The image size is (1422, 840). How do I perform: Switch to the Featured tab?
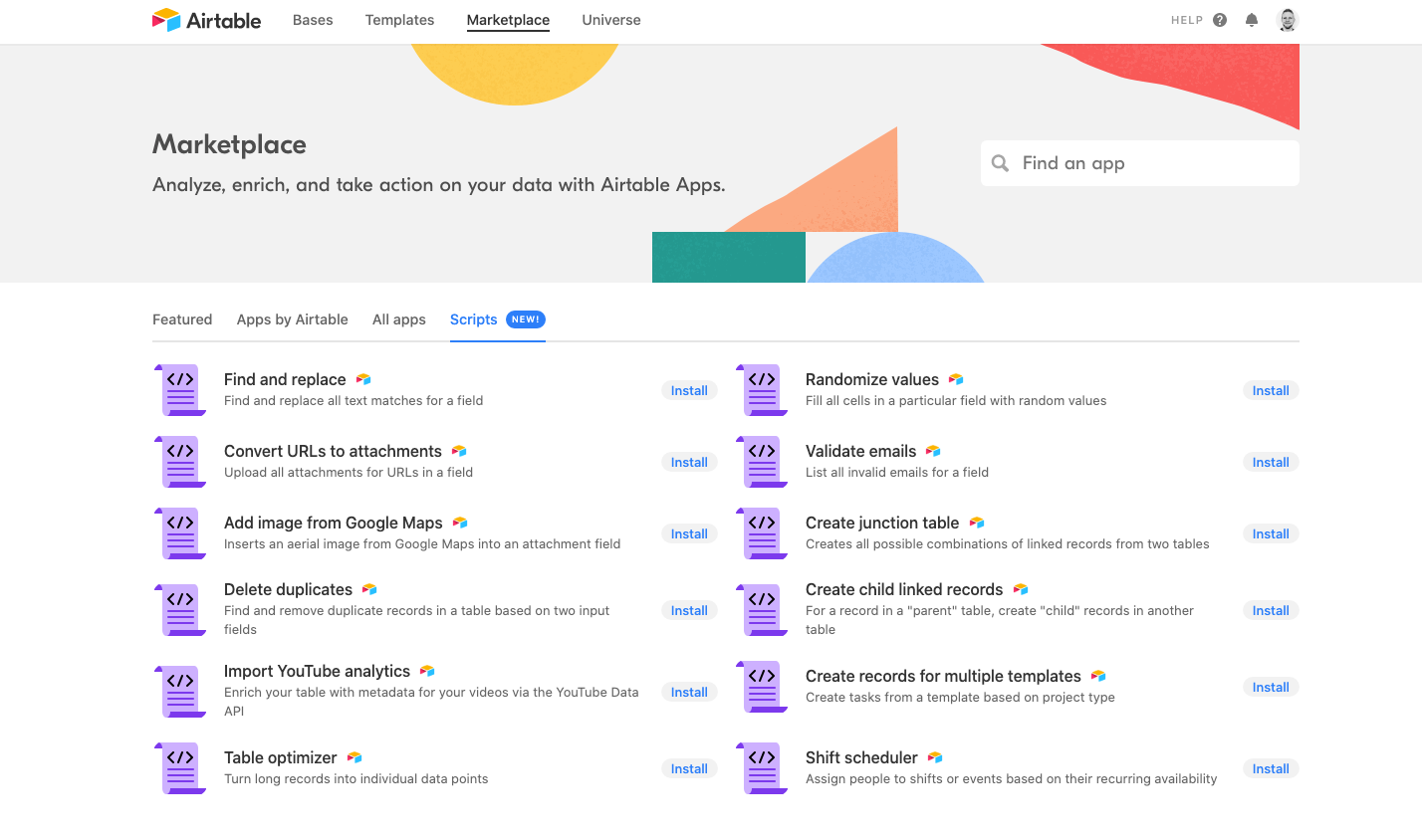(x=182, y=319)
